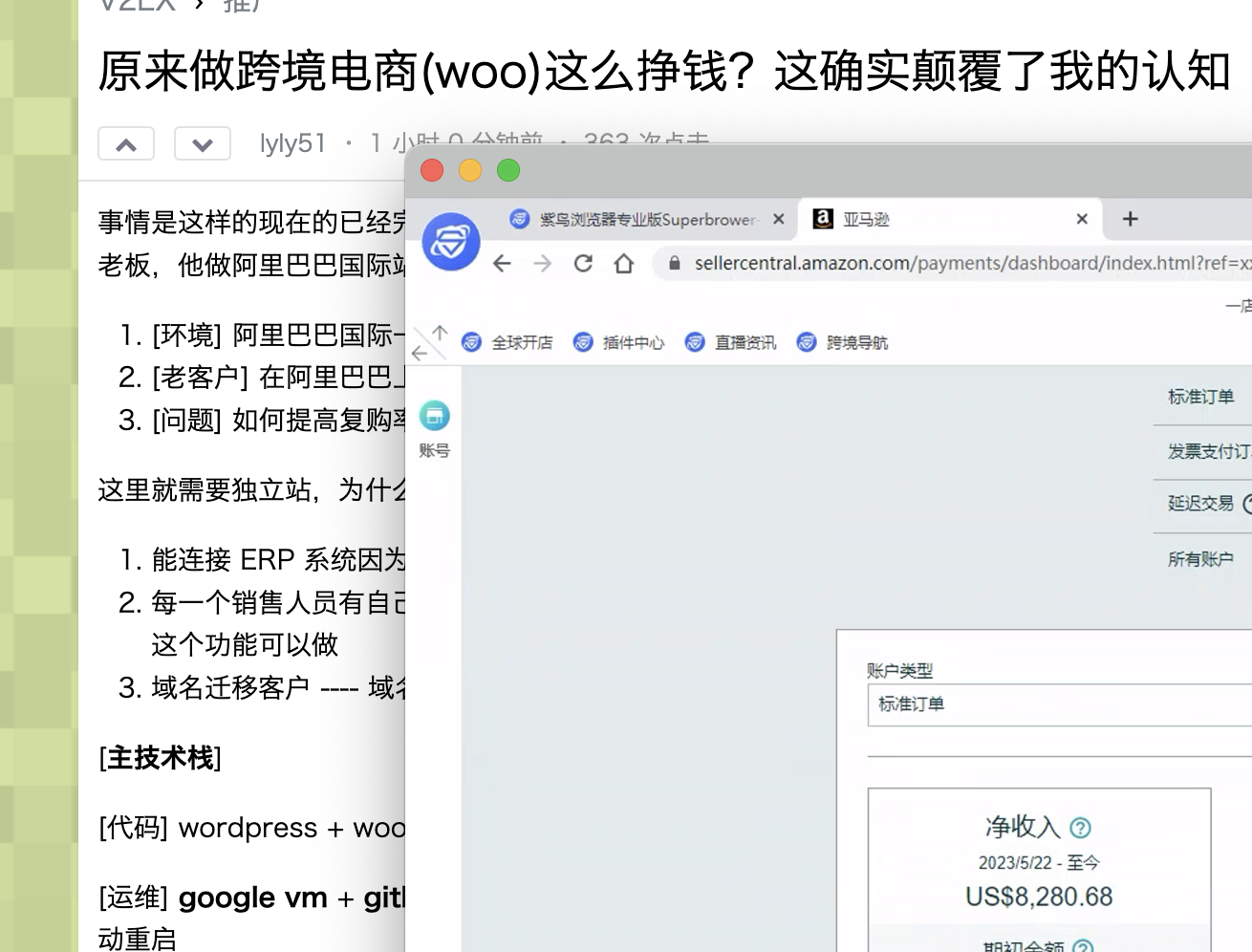This screenshot has height=952, width=1252.
Task: Open the 全球开店 bookmark
Action: (507, 342)
